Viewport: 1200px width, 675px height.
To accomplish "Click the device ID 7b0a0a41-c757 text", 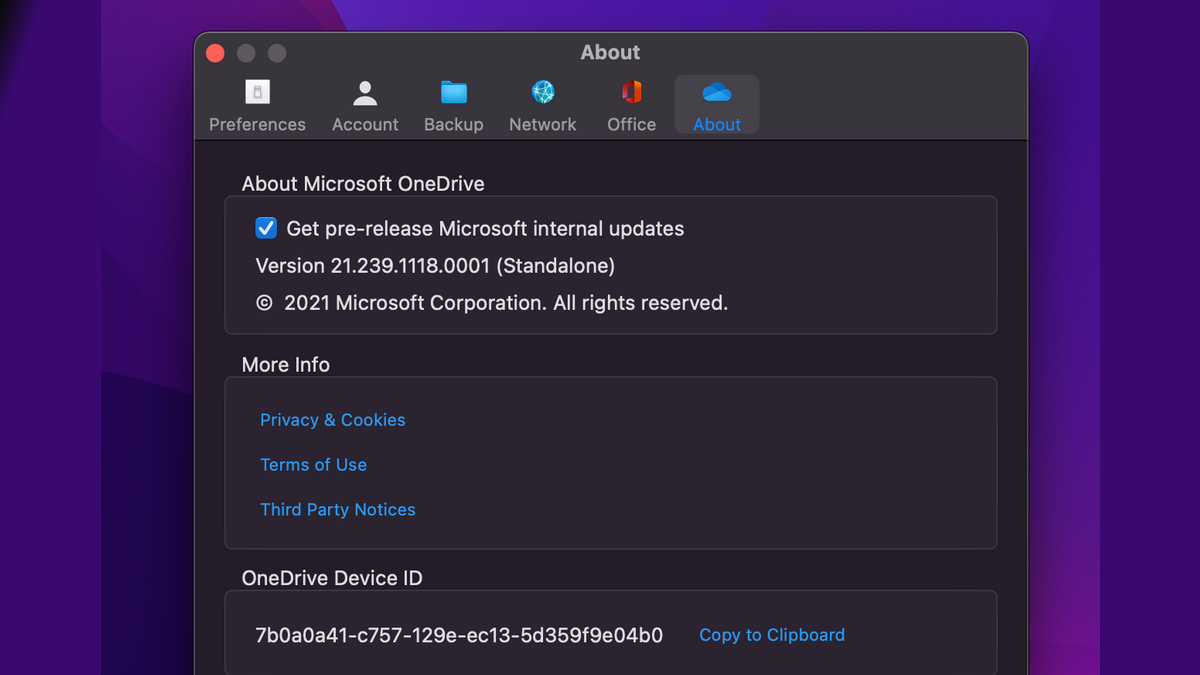I will click(459, 635).
